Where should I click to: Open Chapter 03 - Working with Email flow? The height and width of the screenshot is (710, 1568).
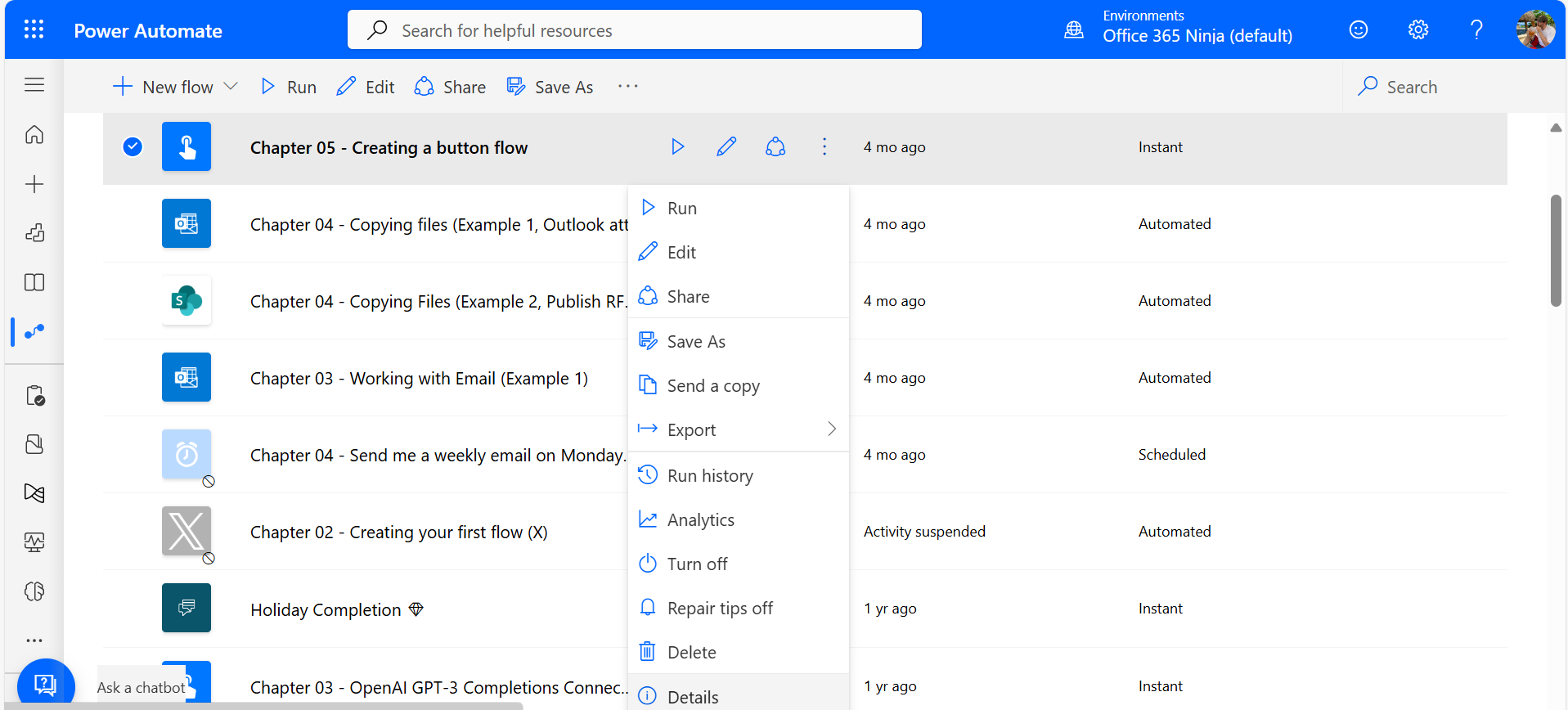pos(419,379)
